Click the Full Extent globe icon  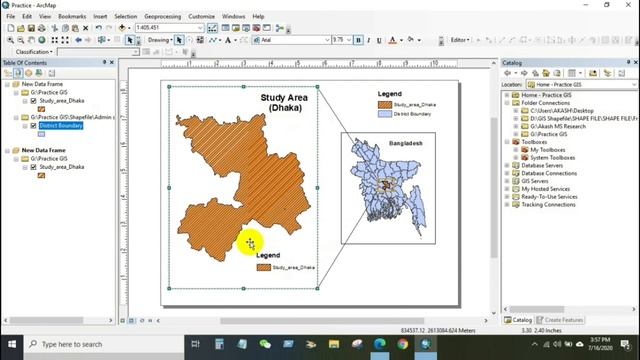42,40
